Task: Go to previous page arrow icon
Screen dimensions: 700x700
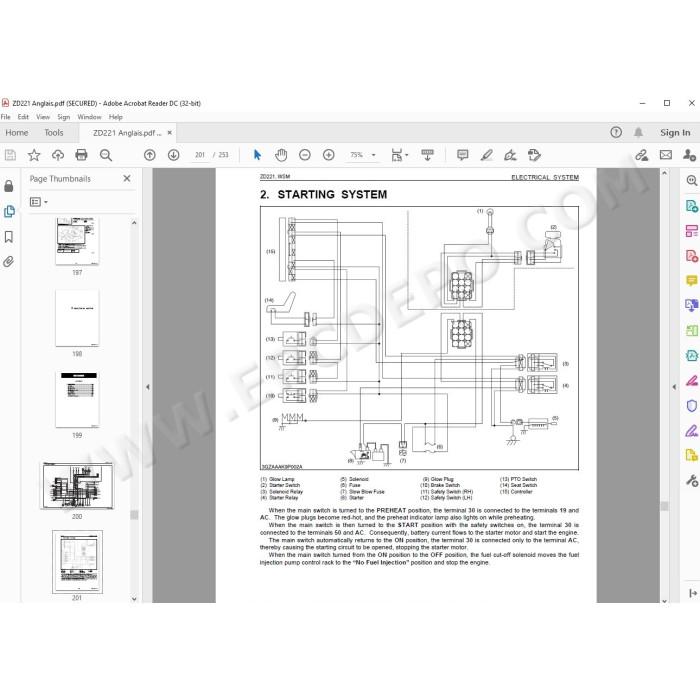Action: tap(150, 155)
